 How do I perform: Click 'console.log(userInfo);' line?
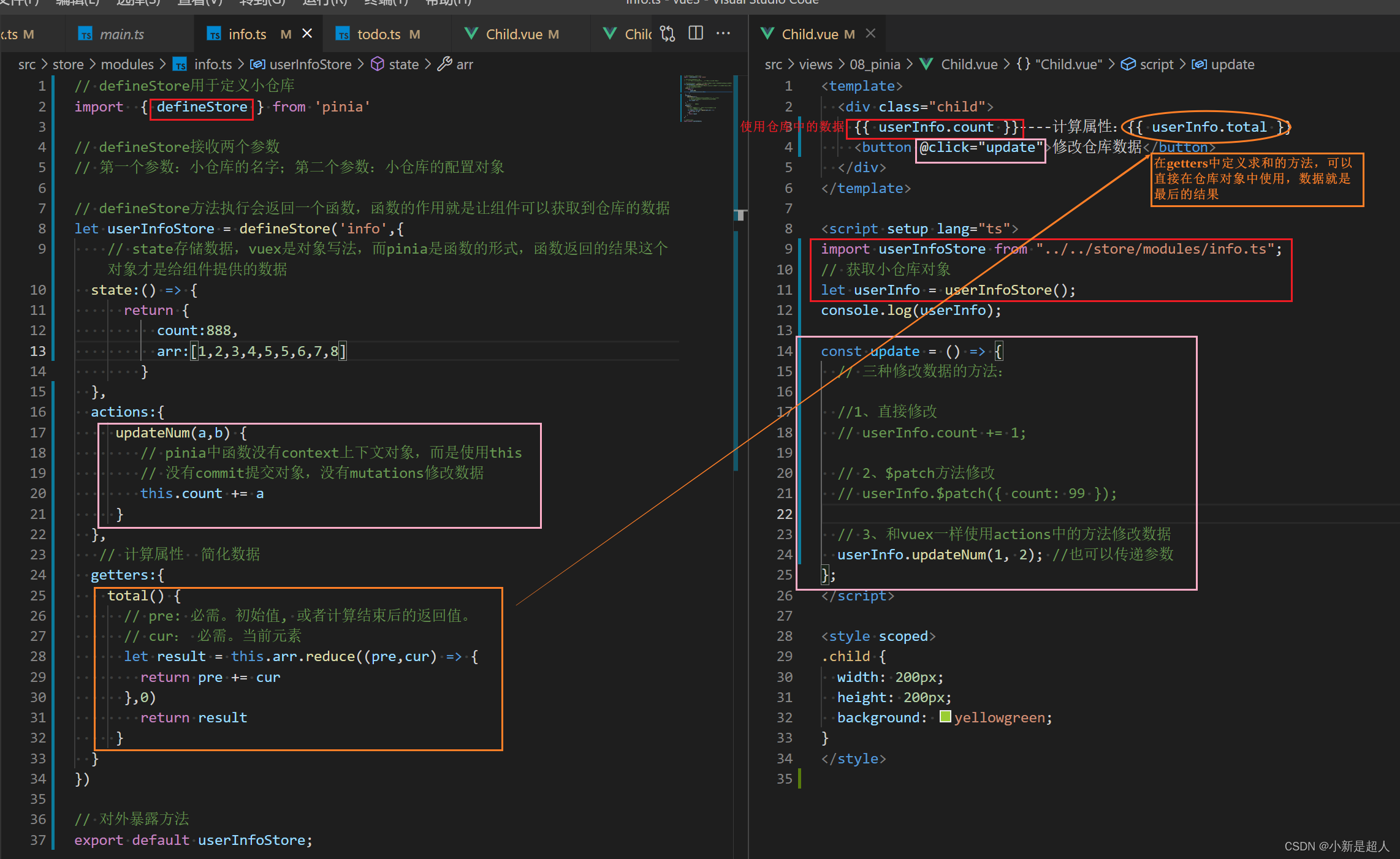click(911, 311)
